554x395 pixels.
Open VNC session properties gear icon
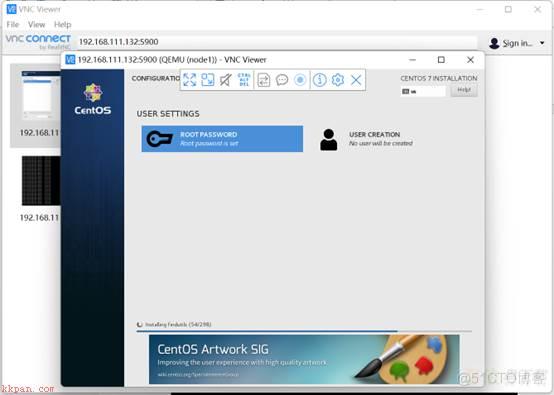338,80
